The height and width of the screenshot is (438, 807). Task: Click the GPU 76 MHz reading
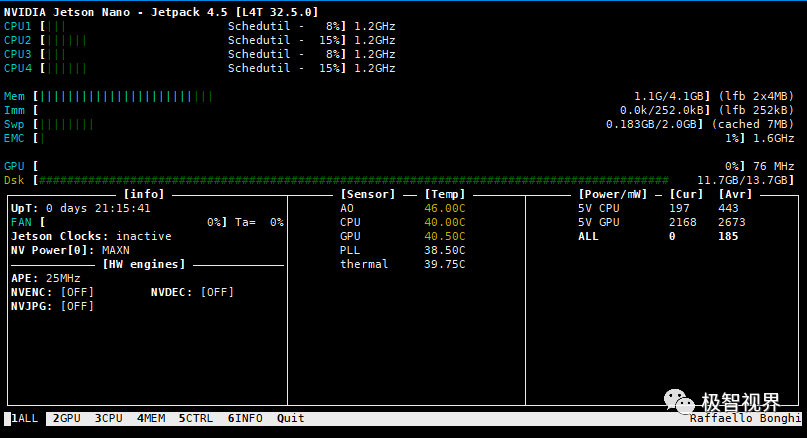click(x=774, y=166)
